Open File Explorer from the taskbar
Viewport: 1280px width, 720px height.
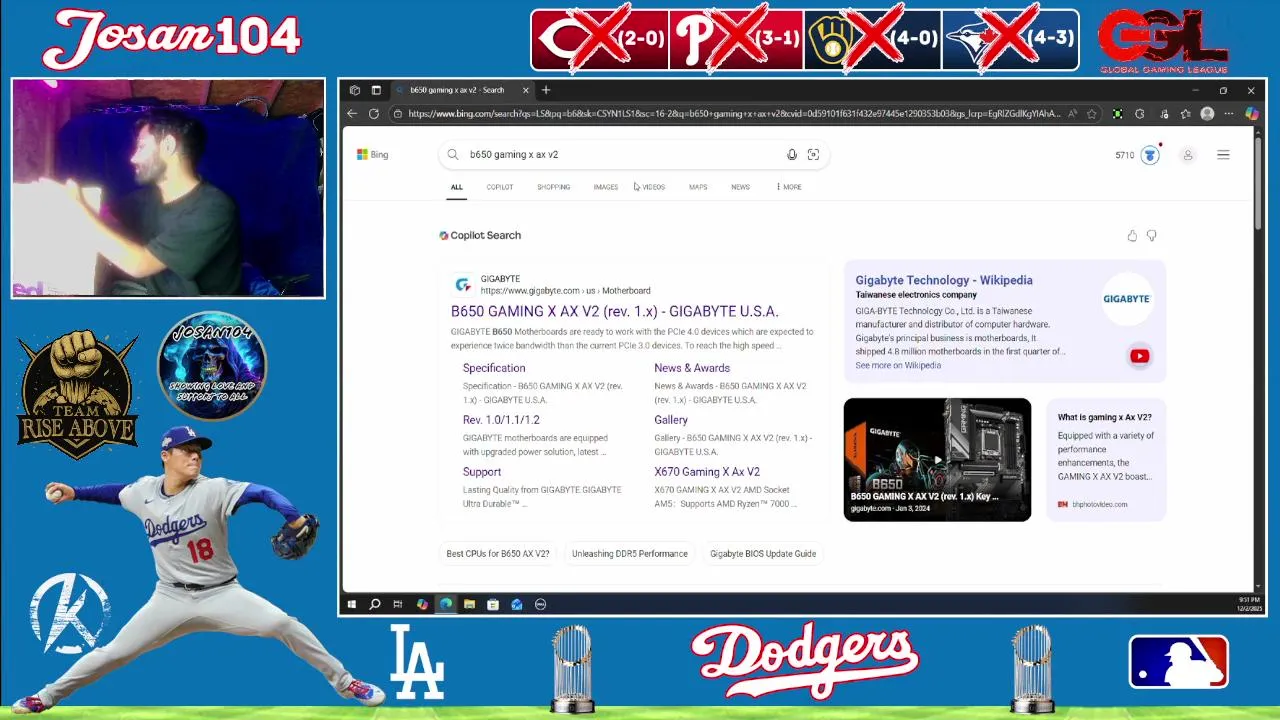pos(469,604)
